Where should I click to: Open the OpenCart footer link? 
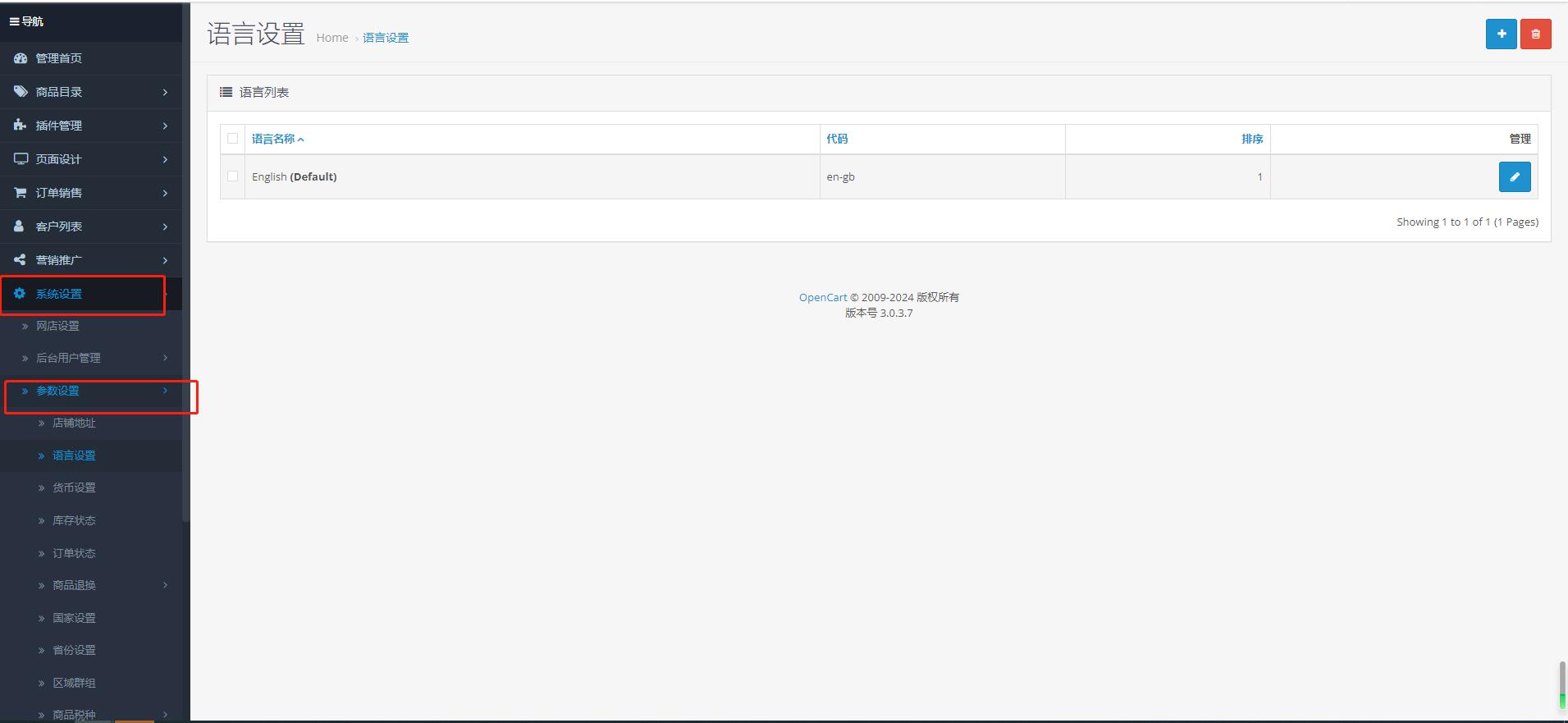pos(822,297)
